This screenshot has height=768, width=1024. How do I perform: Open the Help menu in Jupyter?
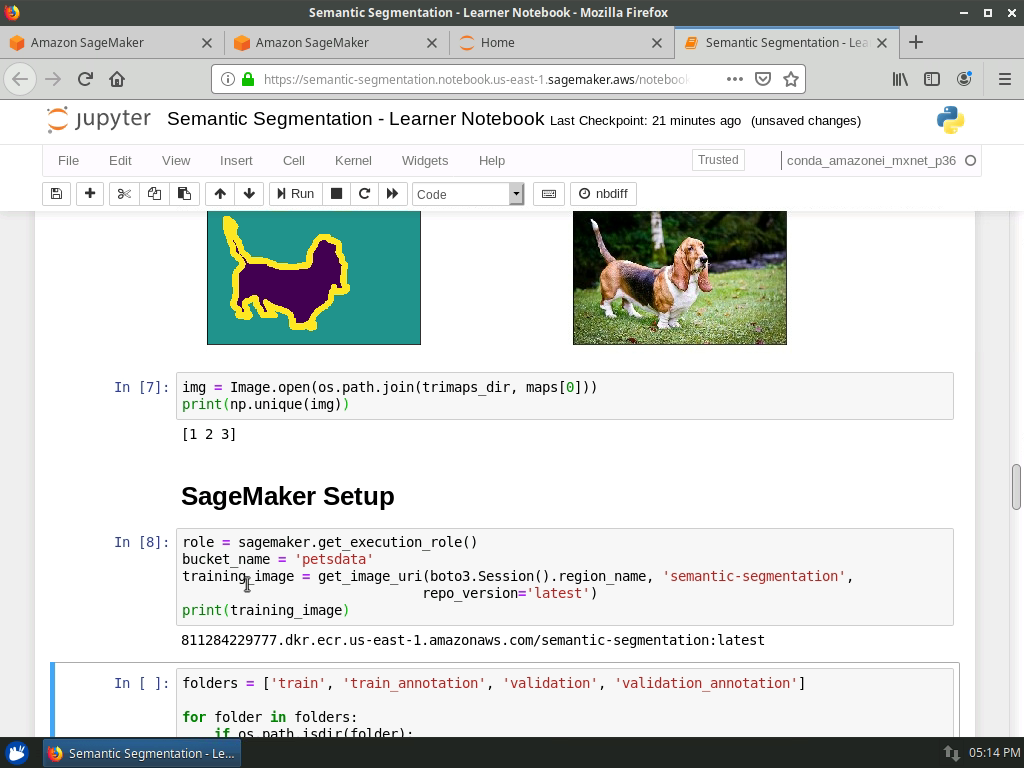pyautogui.click(x=492, y=161)
